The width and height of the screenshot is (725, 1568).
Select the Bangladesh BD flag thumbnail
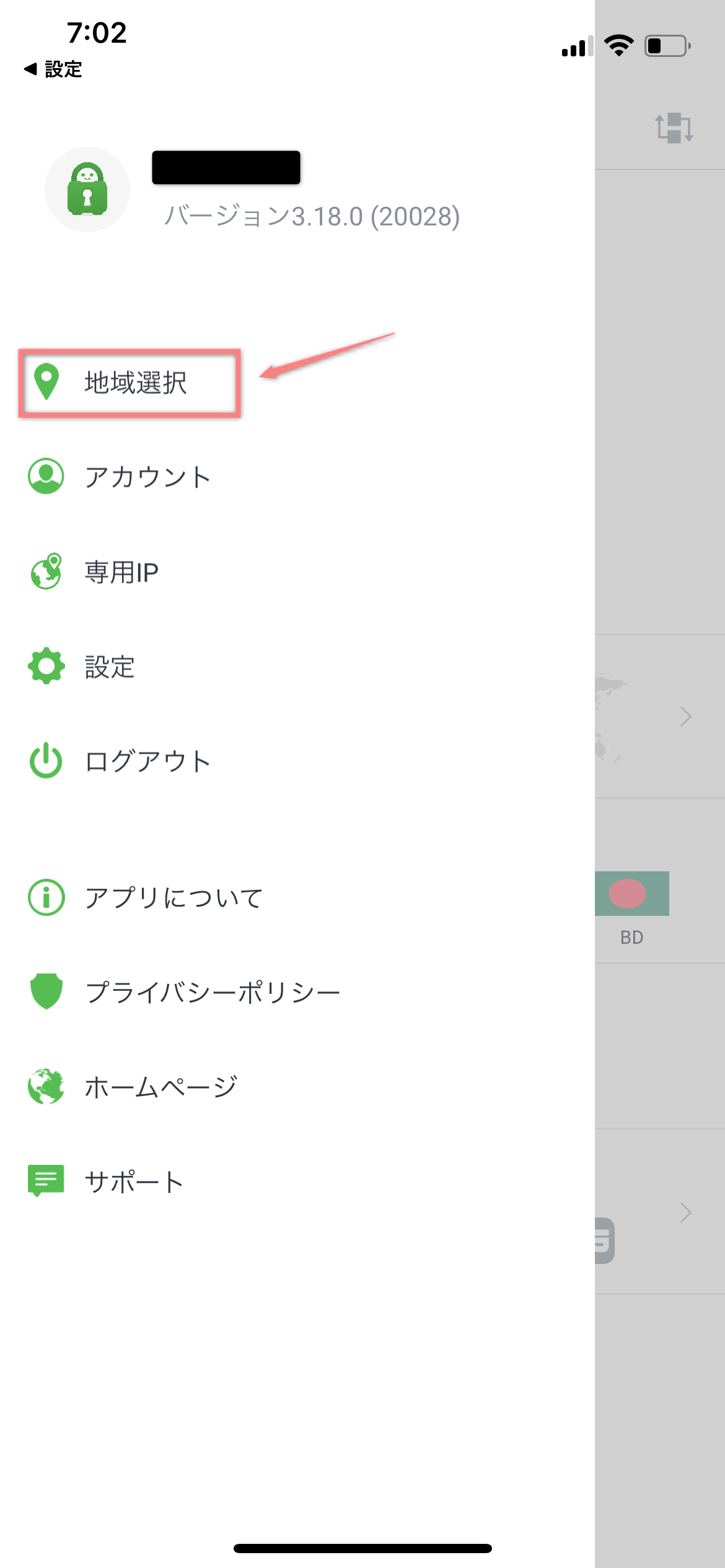coord(633,894)
